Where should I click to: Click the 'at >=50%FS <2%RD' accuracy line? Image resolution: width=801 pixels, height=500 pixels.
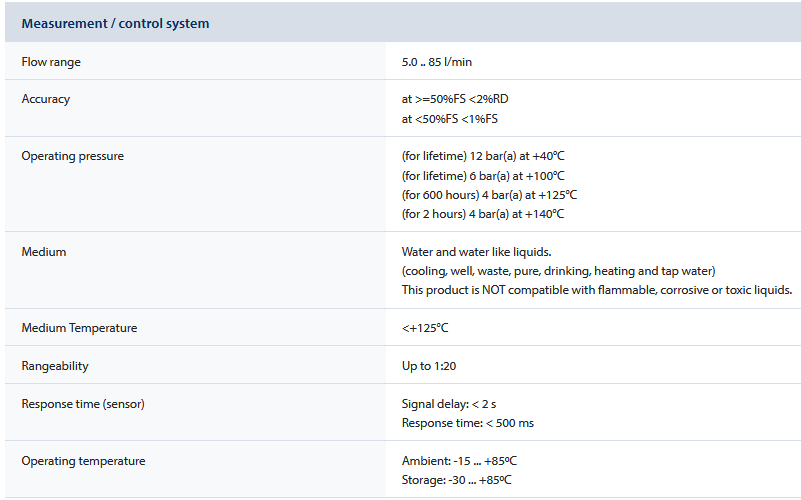pos(461,100)
